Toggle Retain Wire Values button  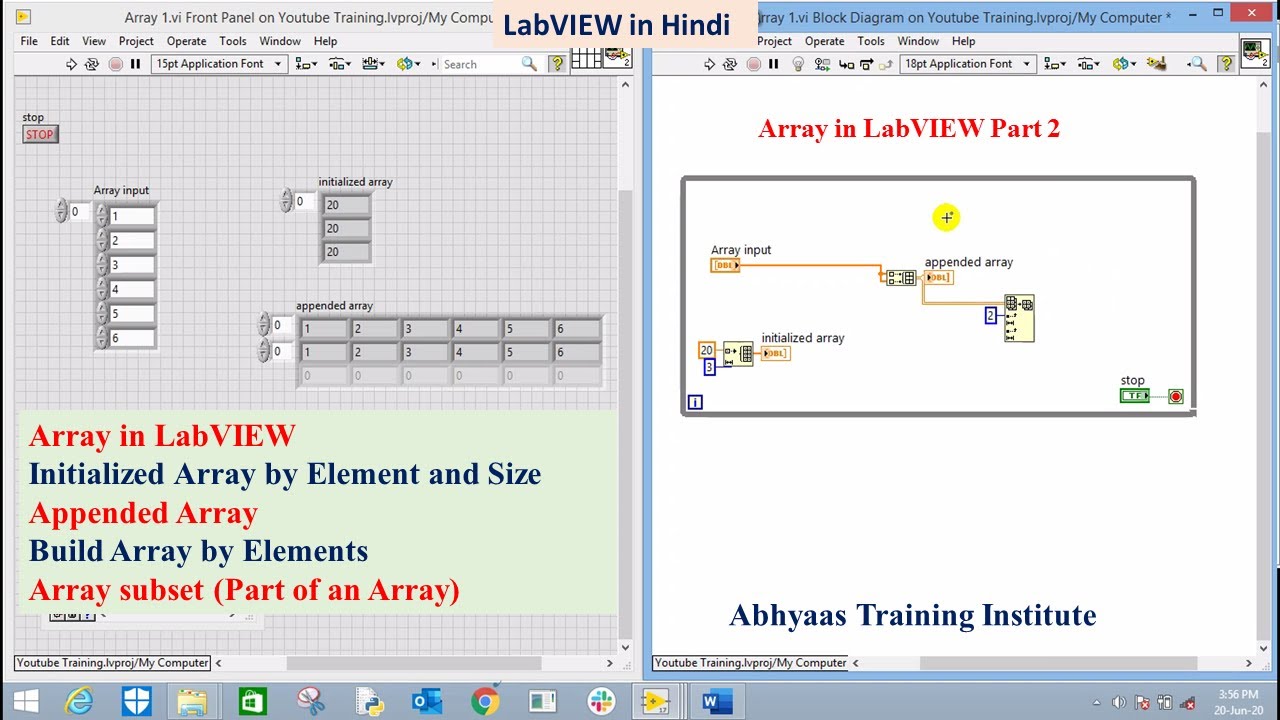(x=822, y=64)
